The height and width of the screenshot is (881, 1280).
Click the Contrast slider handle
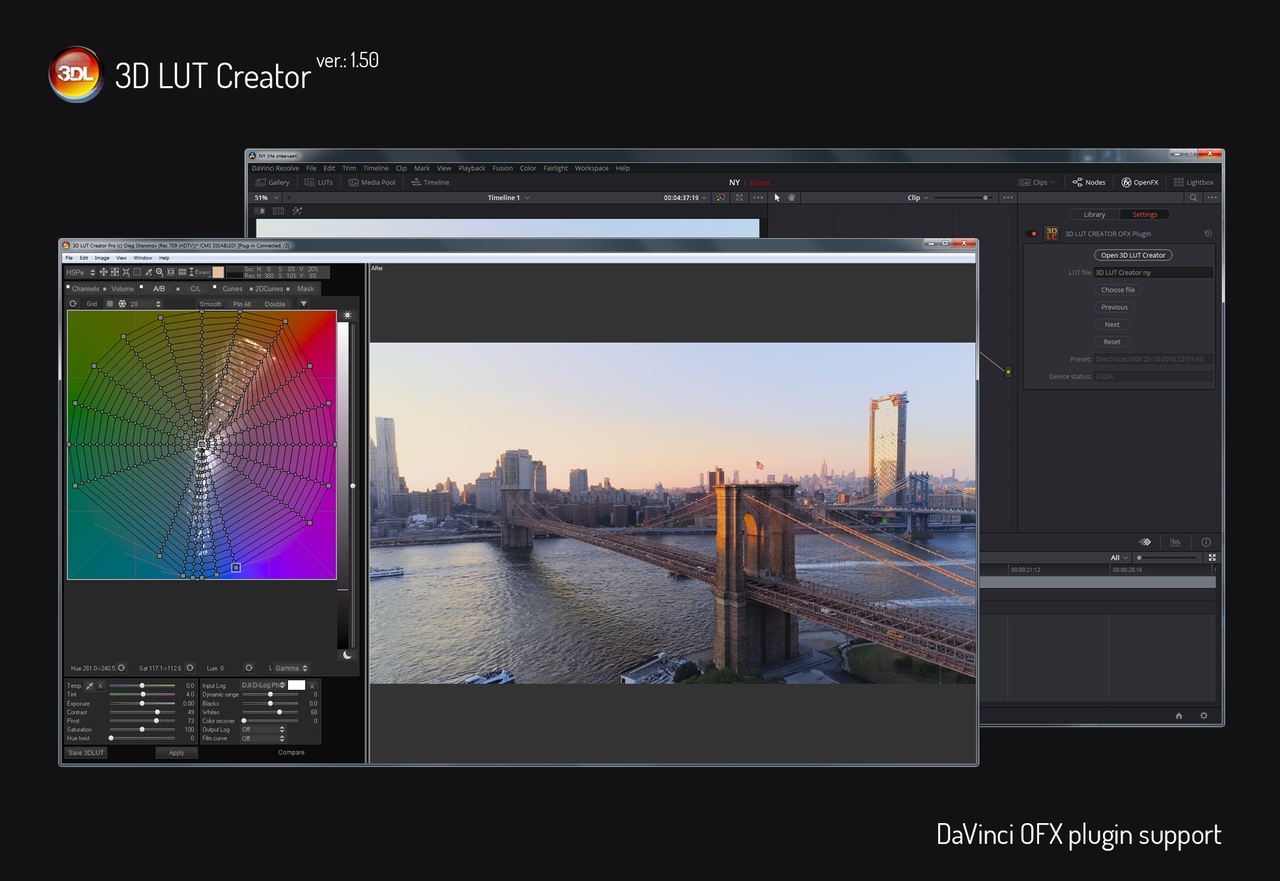pyautogui.click(x=158, y=712)
